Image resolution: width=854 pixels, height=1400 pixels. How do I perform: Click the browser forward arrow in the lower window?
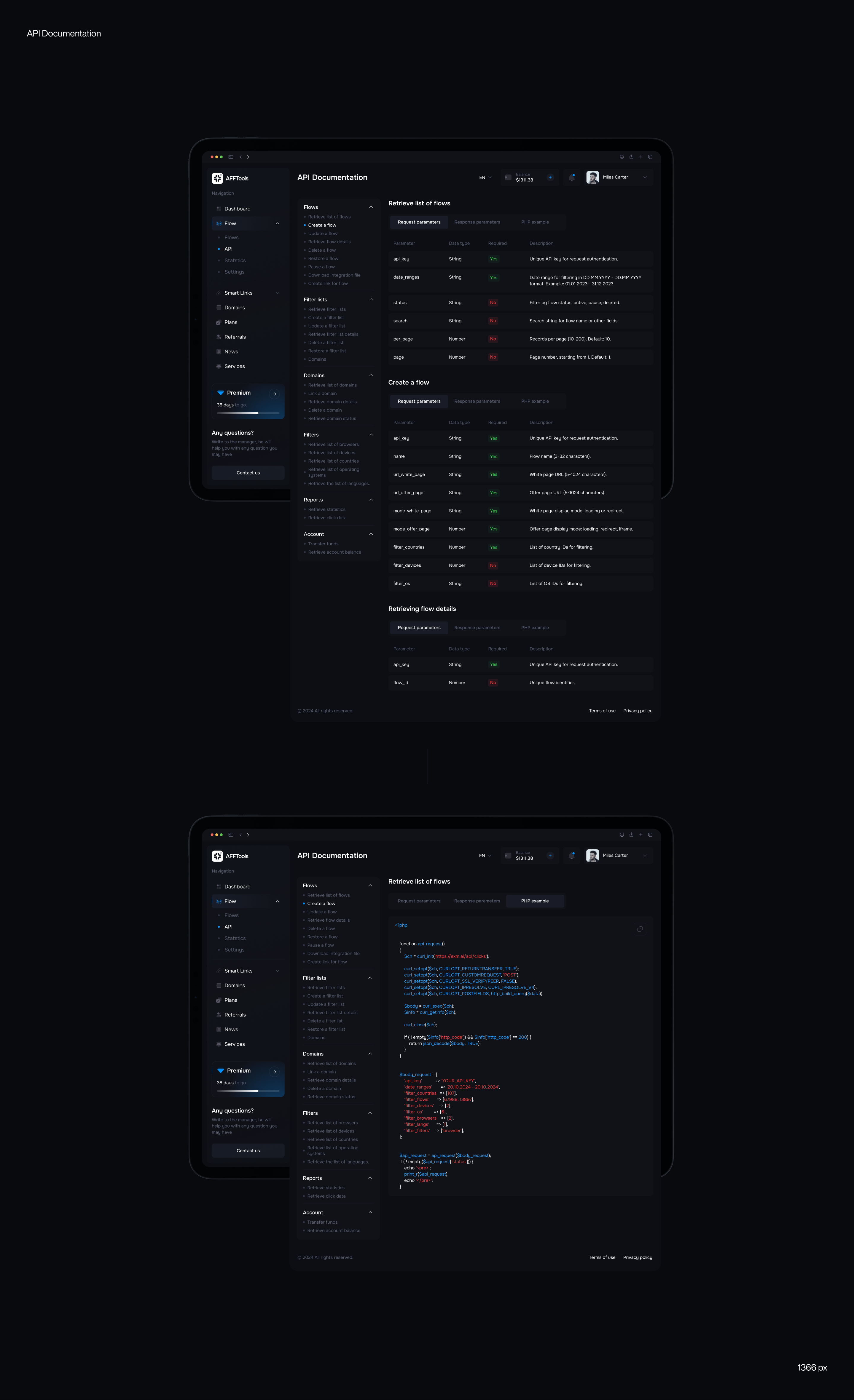tap(248, 835)
